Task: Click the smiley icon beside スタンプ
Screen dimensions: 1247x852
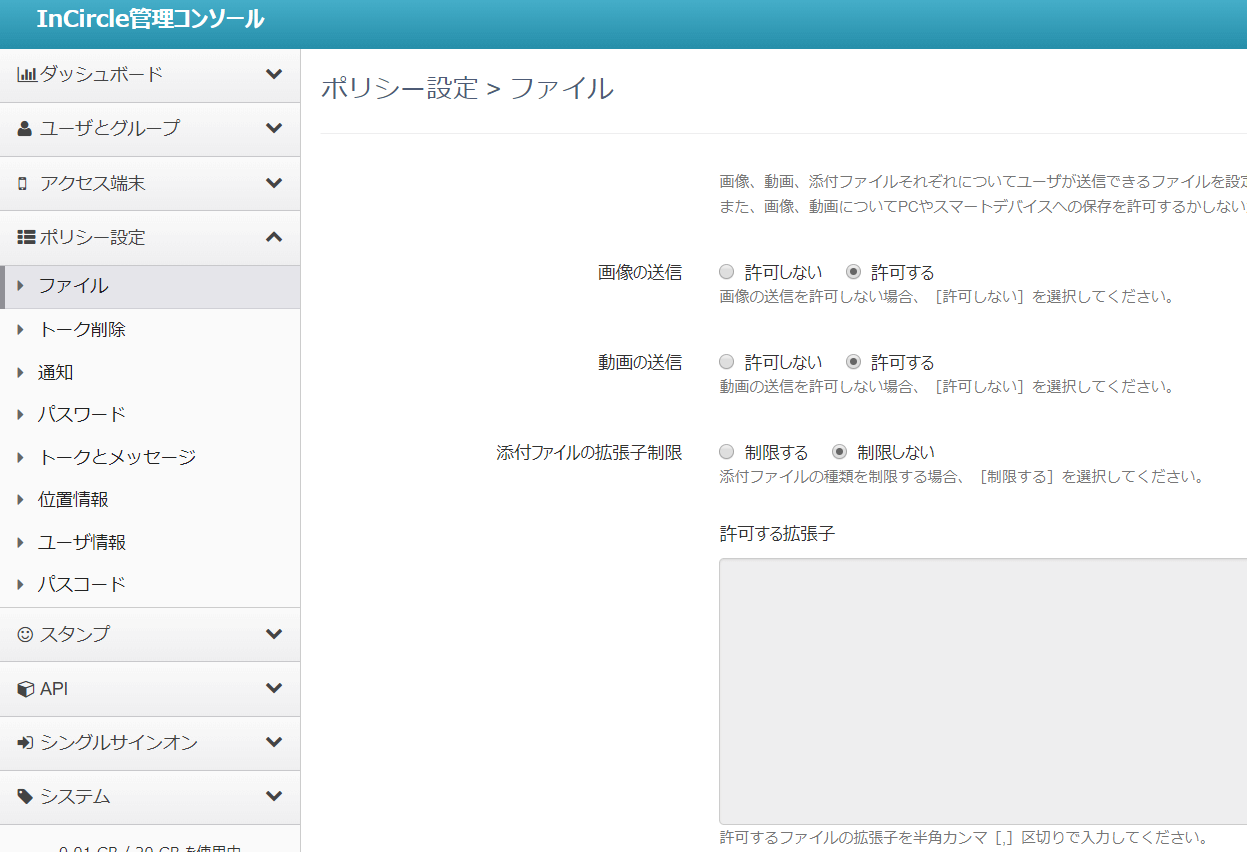Action: 25,634
